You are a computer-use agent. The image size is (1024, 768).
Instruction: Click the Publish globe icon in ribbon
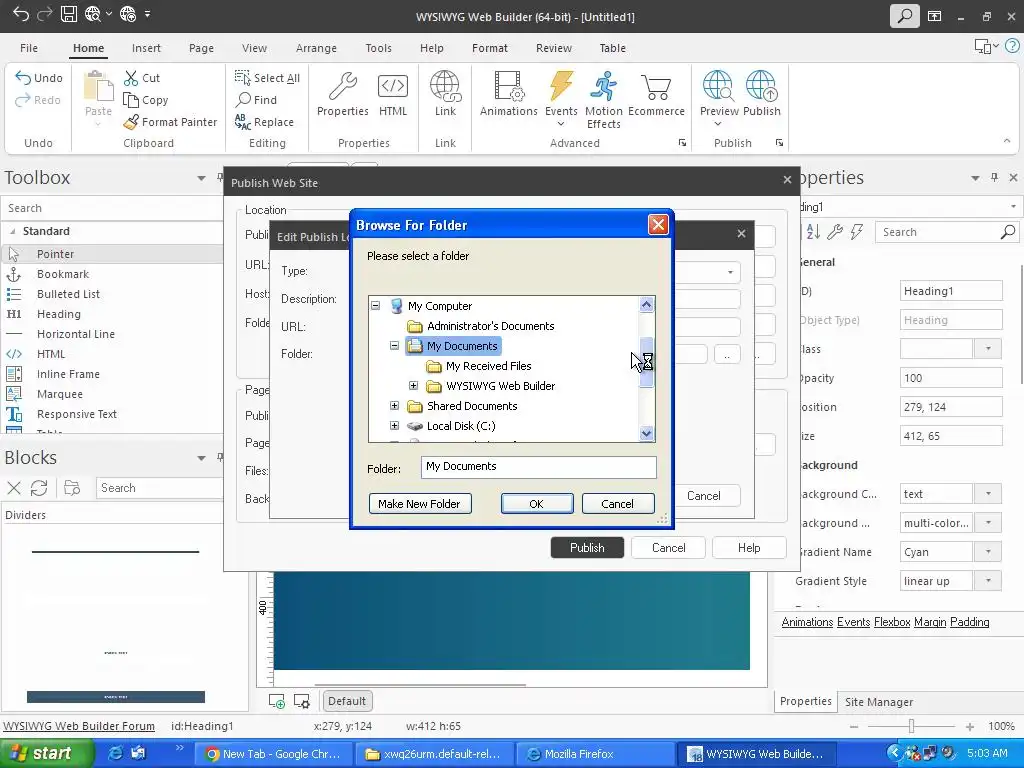click(761, 86)
